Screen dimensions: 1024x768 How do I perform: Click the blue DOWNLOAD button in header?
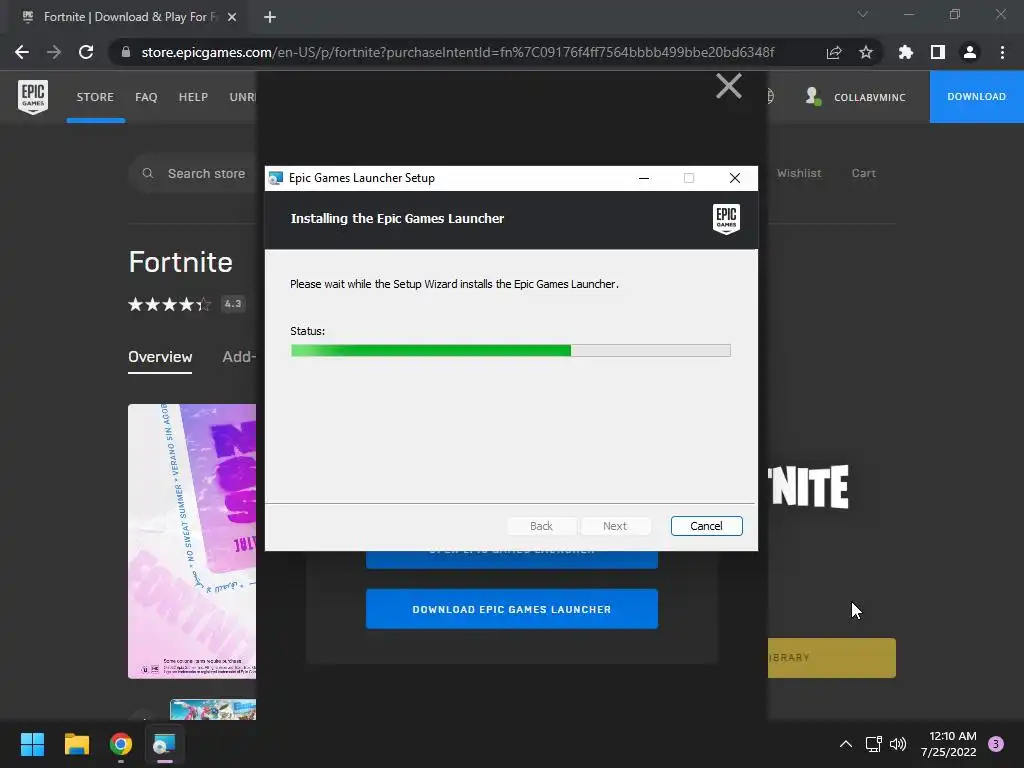coord(976,97)
